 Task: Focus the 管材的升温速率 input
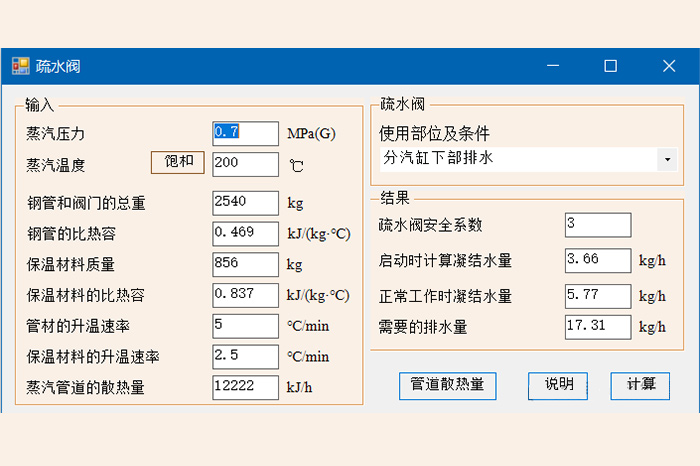point(245,326)
